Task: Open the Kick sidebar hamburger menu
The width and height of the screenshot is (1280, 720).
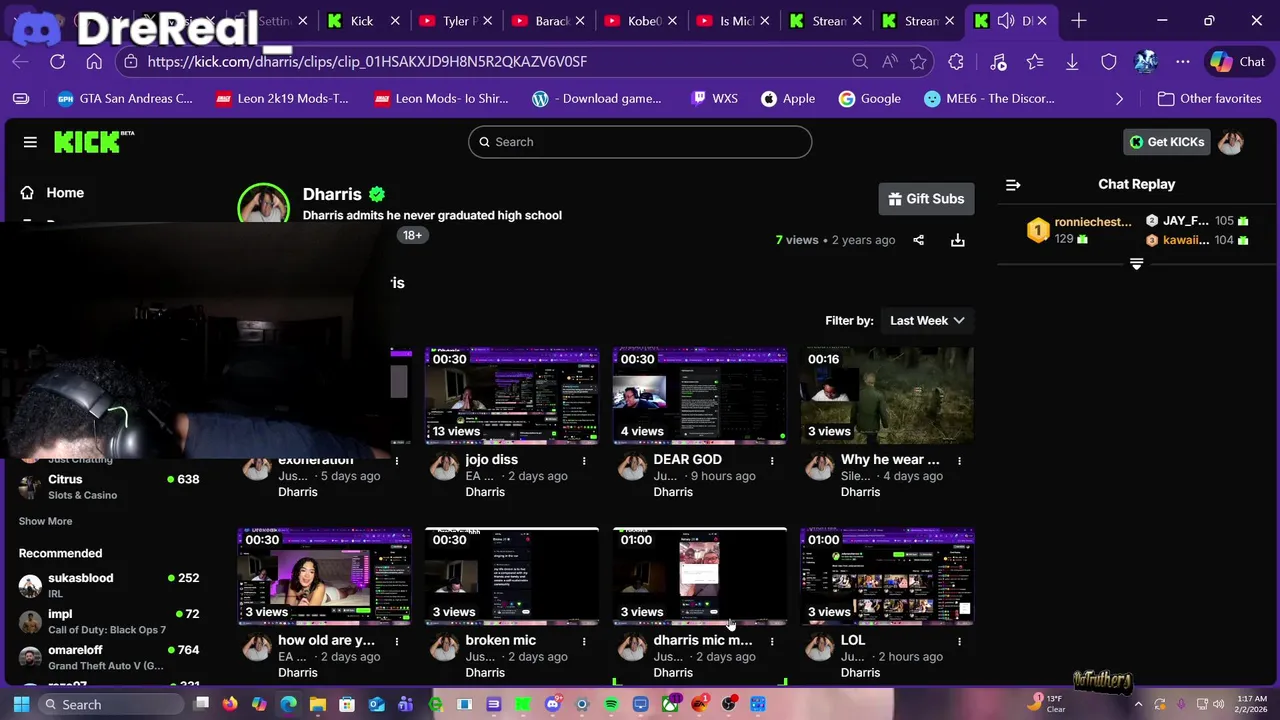Action: click(30, 142)
